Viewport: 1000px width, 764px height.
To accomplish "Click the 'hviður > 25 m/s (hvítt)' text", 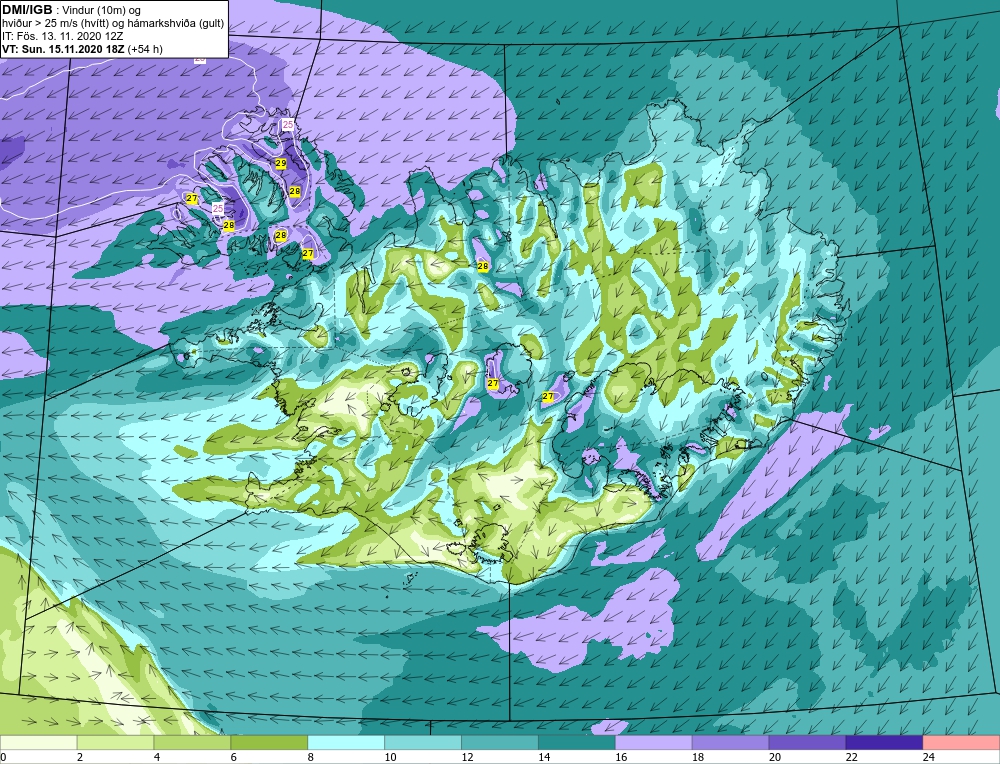I will pyautogui.click(x=54, y=24).
